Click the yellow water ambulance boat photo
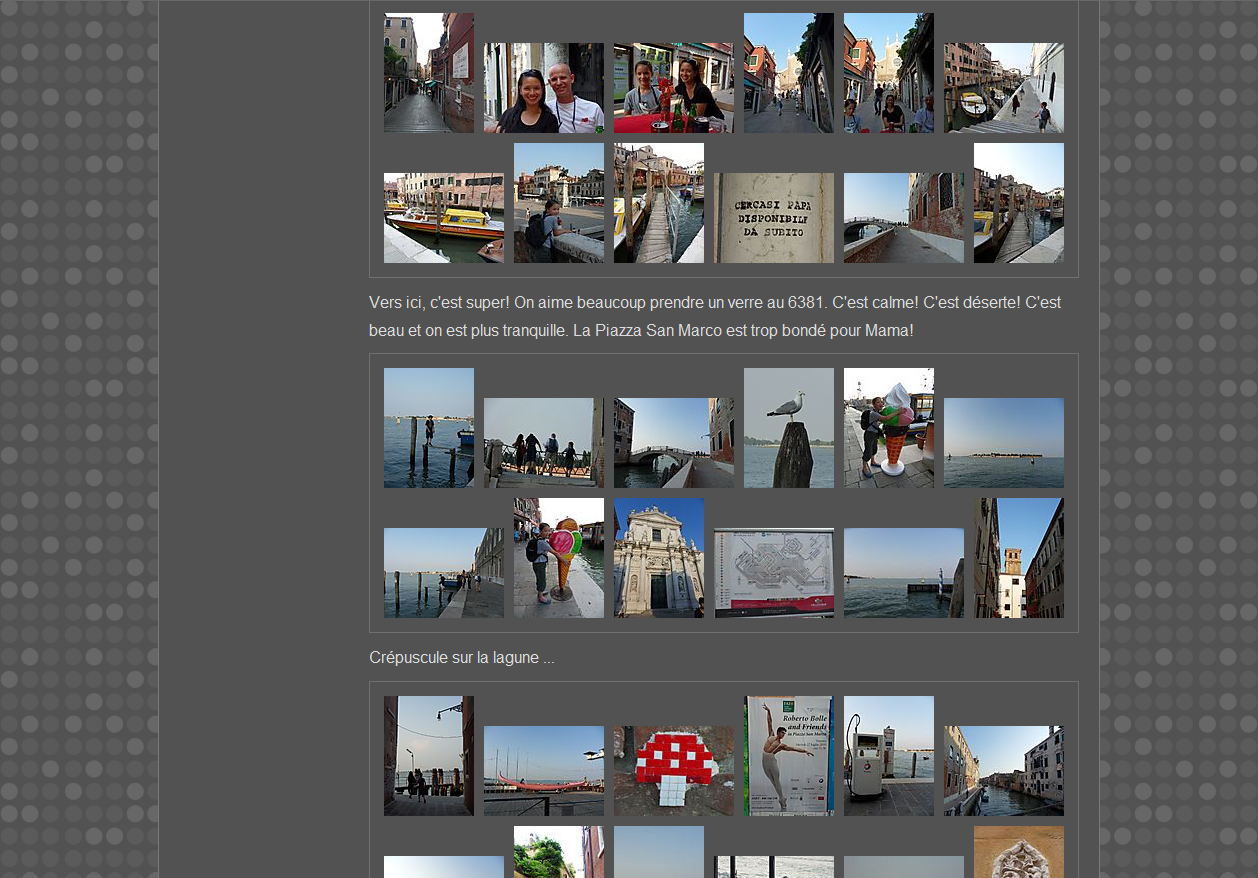 tap(443, 218)
